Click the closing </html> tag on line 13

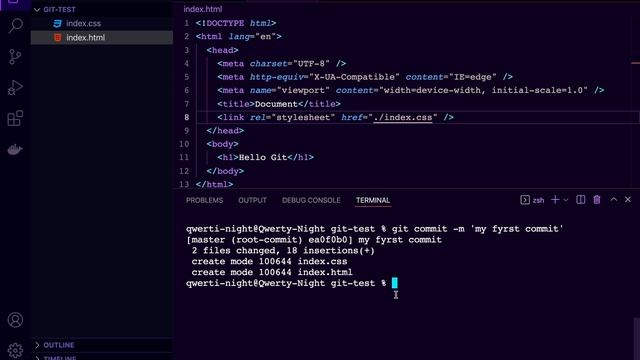point(214,184)
